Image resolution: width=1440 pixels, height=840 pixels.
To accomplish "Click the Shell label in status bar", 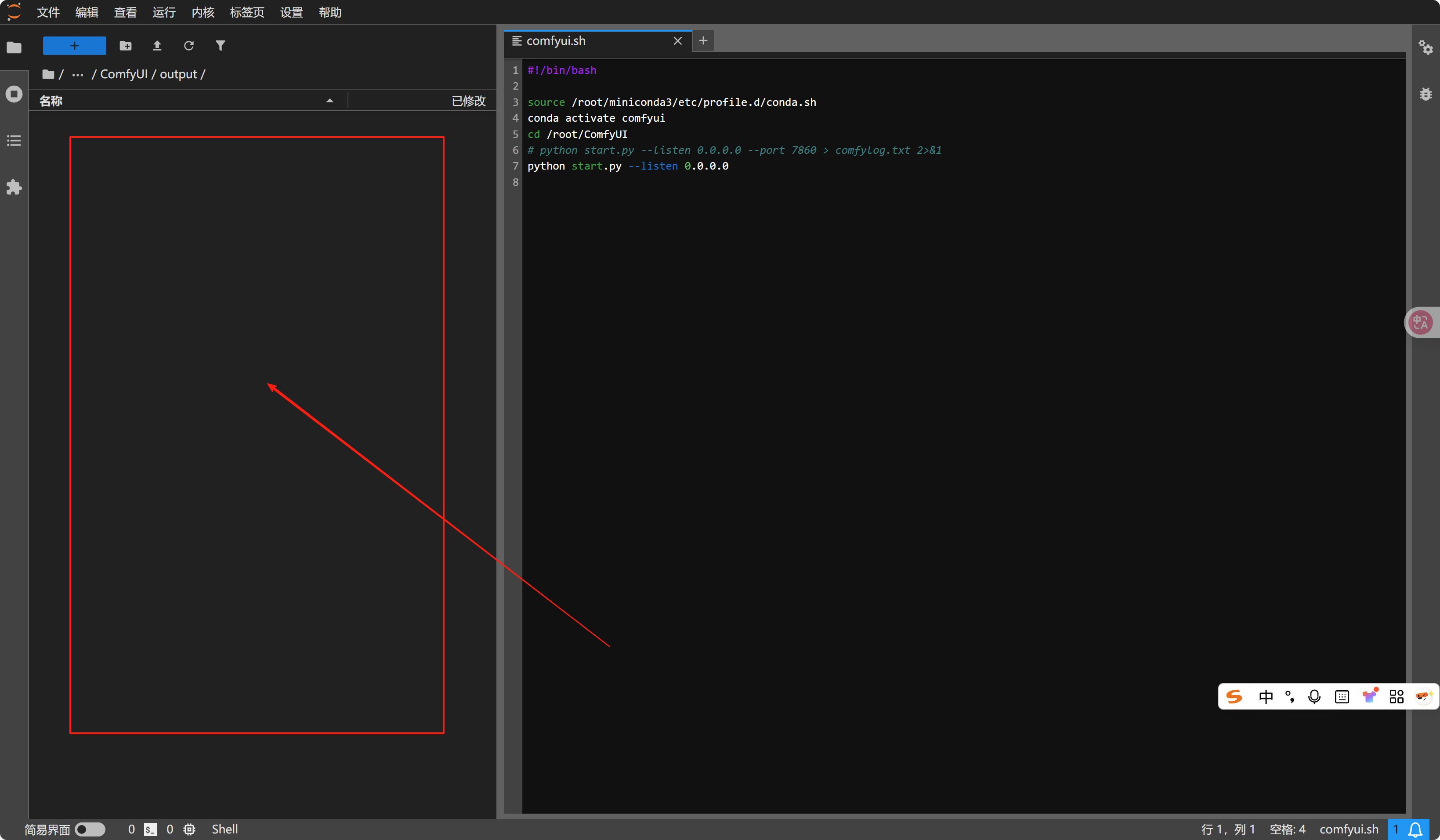I will pyautogui.click(x=224, y=829).
